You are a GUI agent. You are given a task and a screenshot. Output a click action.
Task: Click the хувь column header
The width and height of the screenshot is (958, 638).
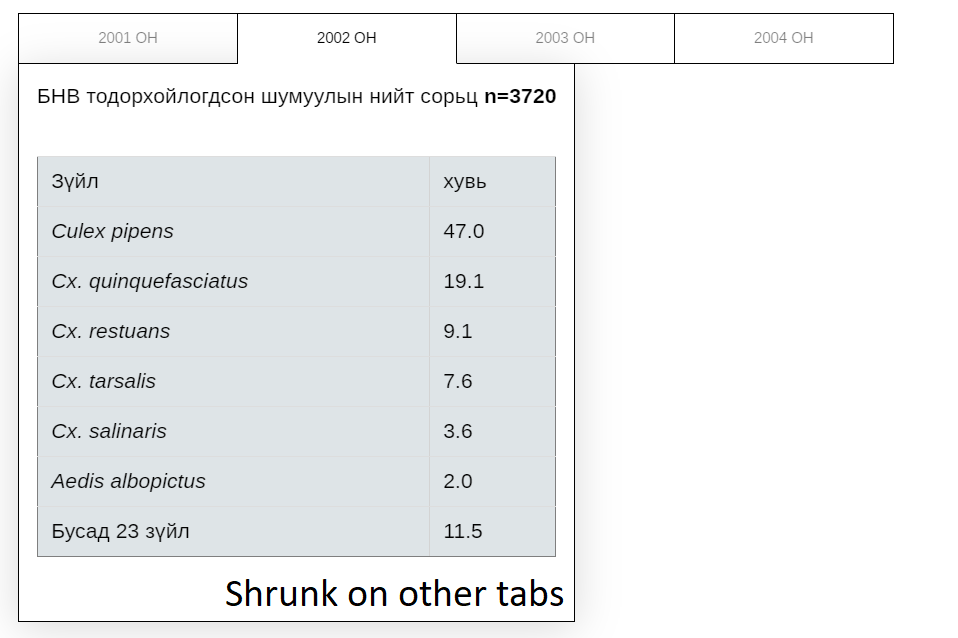[465, 181]
